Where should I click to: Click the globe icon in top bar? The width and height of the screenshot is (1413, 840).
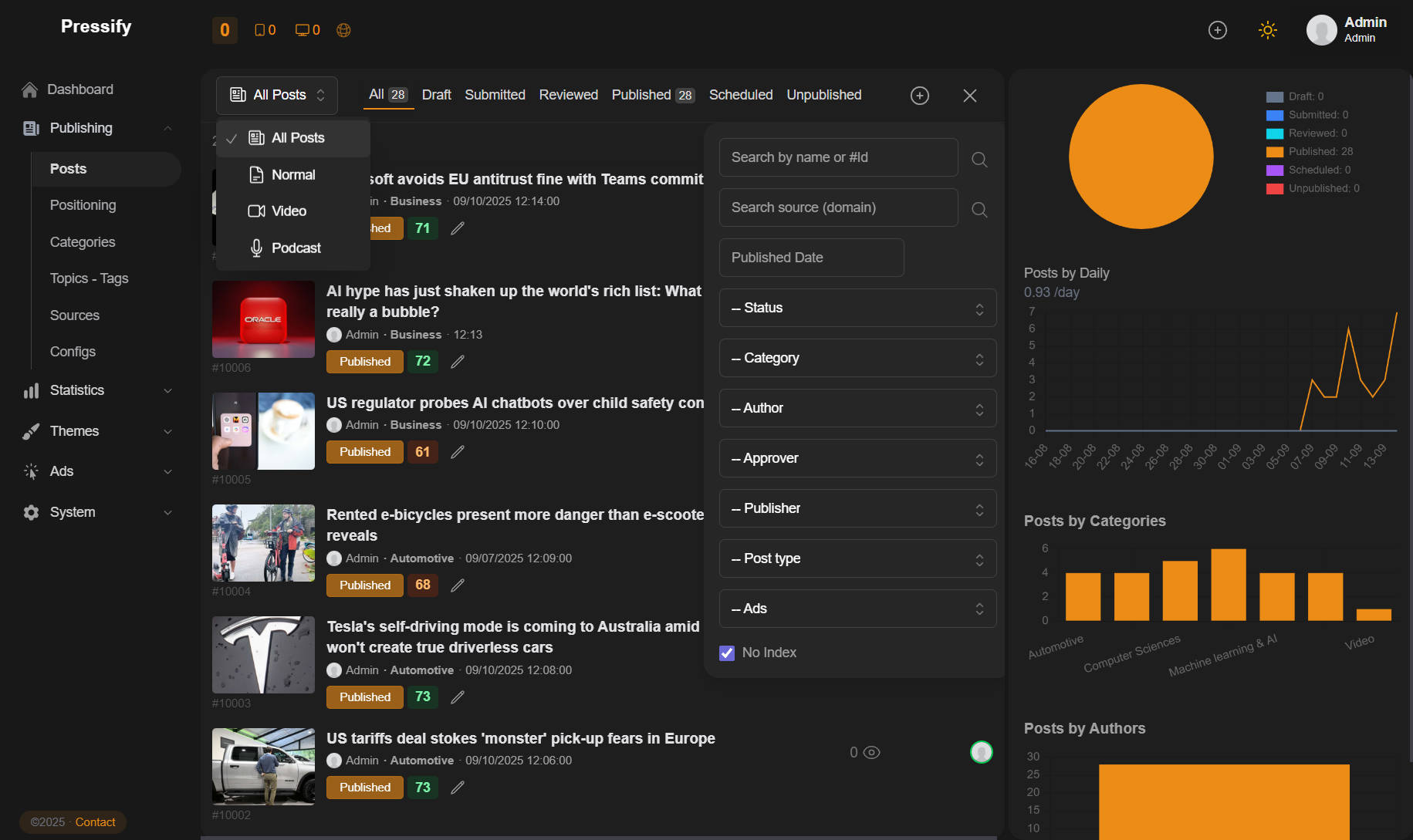point(343,30)
